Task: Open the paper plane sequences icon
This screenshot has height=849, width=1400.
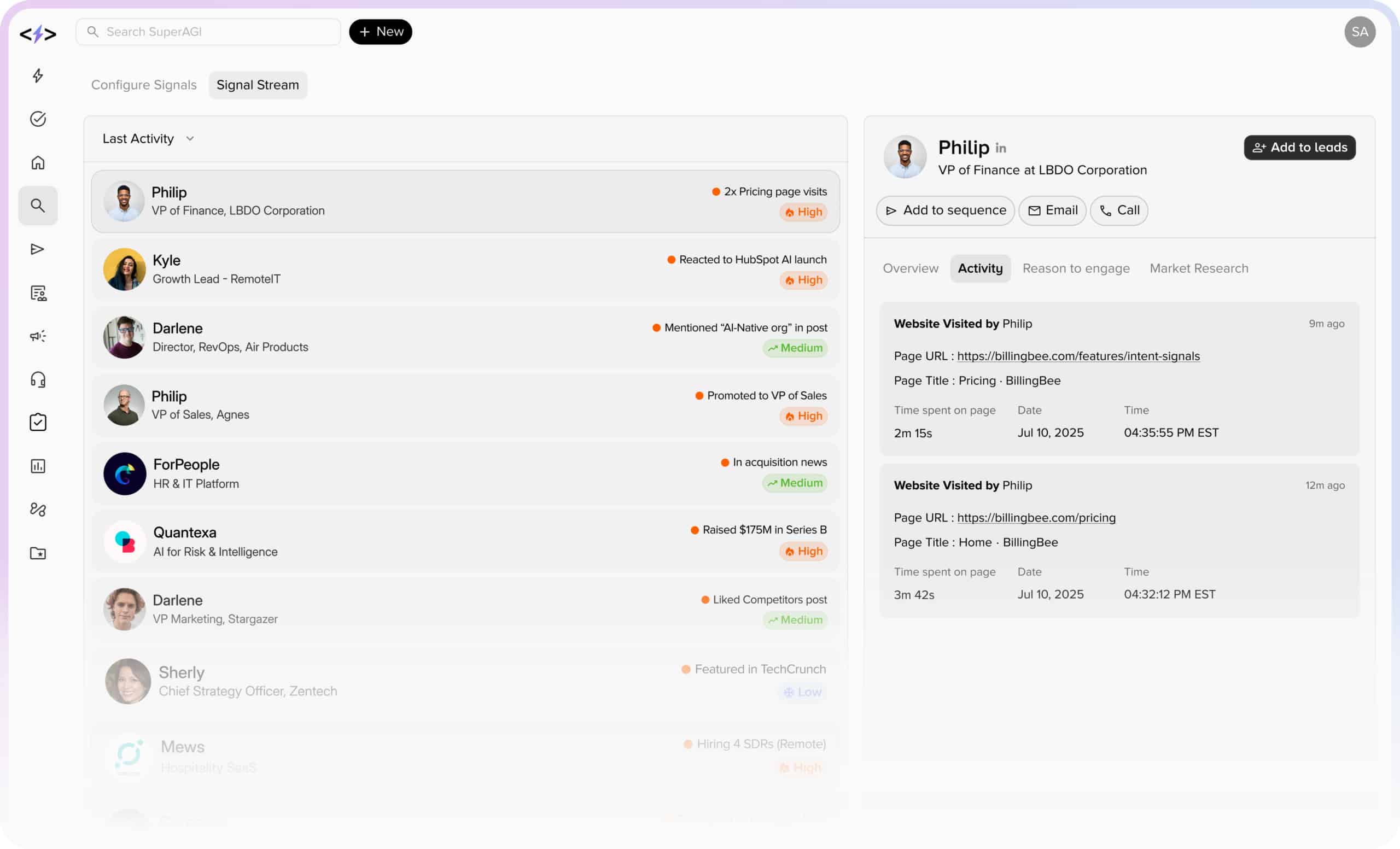Action: (38, 249)
